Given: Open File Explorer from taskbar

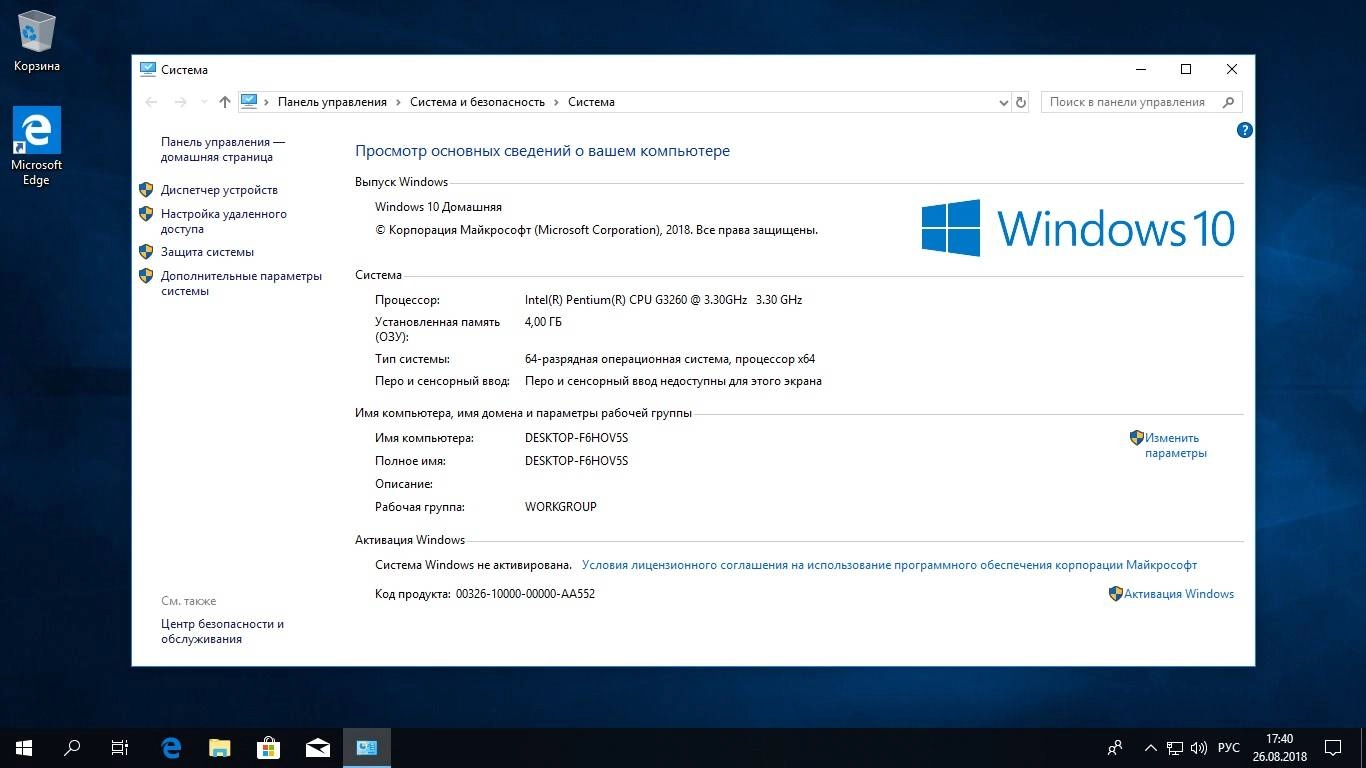Looking at the screenshot, I should [220, 748].
